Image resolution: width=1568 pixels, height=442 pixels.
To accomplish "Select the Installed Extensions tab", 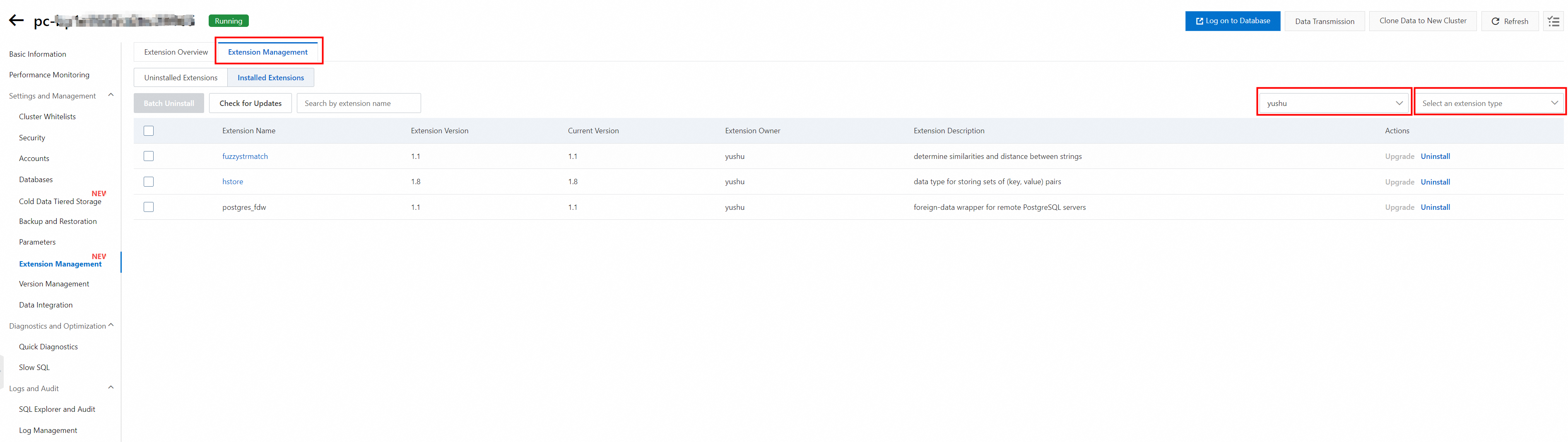I will (271, 78).
